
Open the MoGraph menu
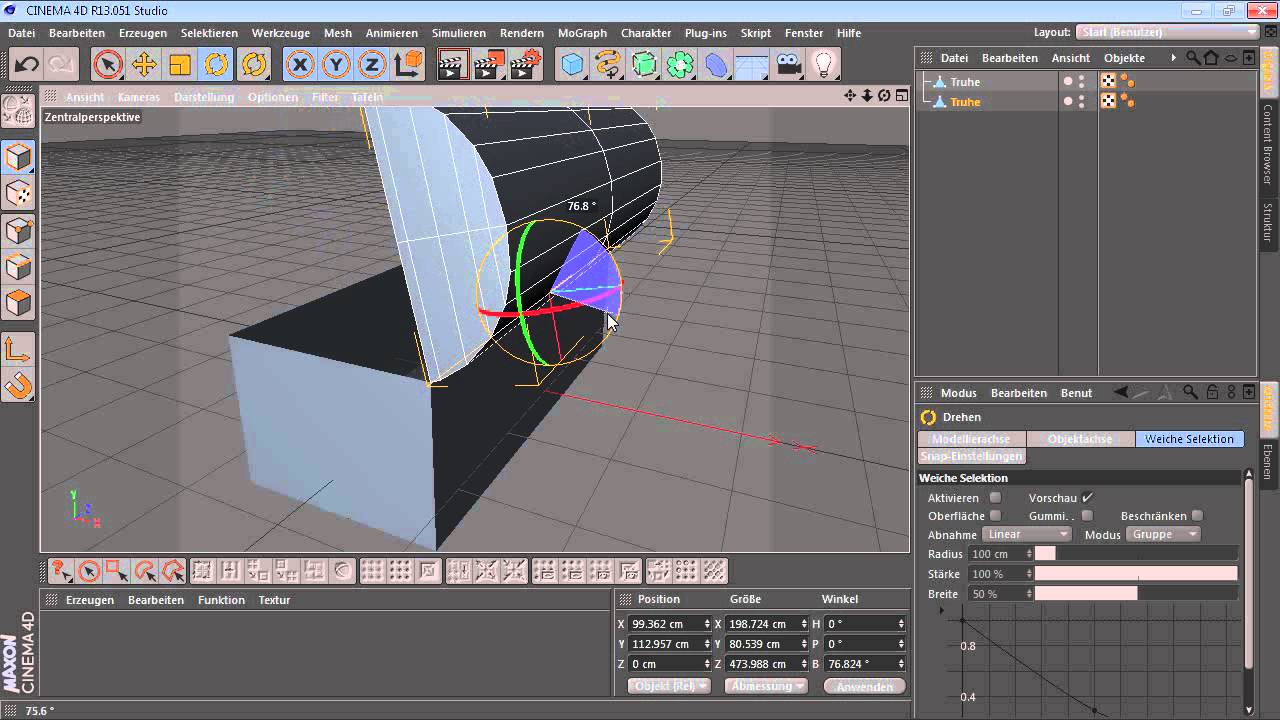click(x=582, y=33)
